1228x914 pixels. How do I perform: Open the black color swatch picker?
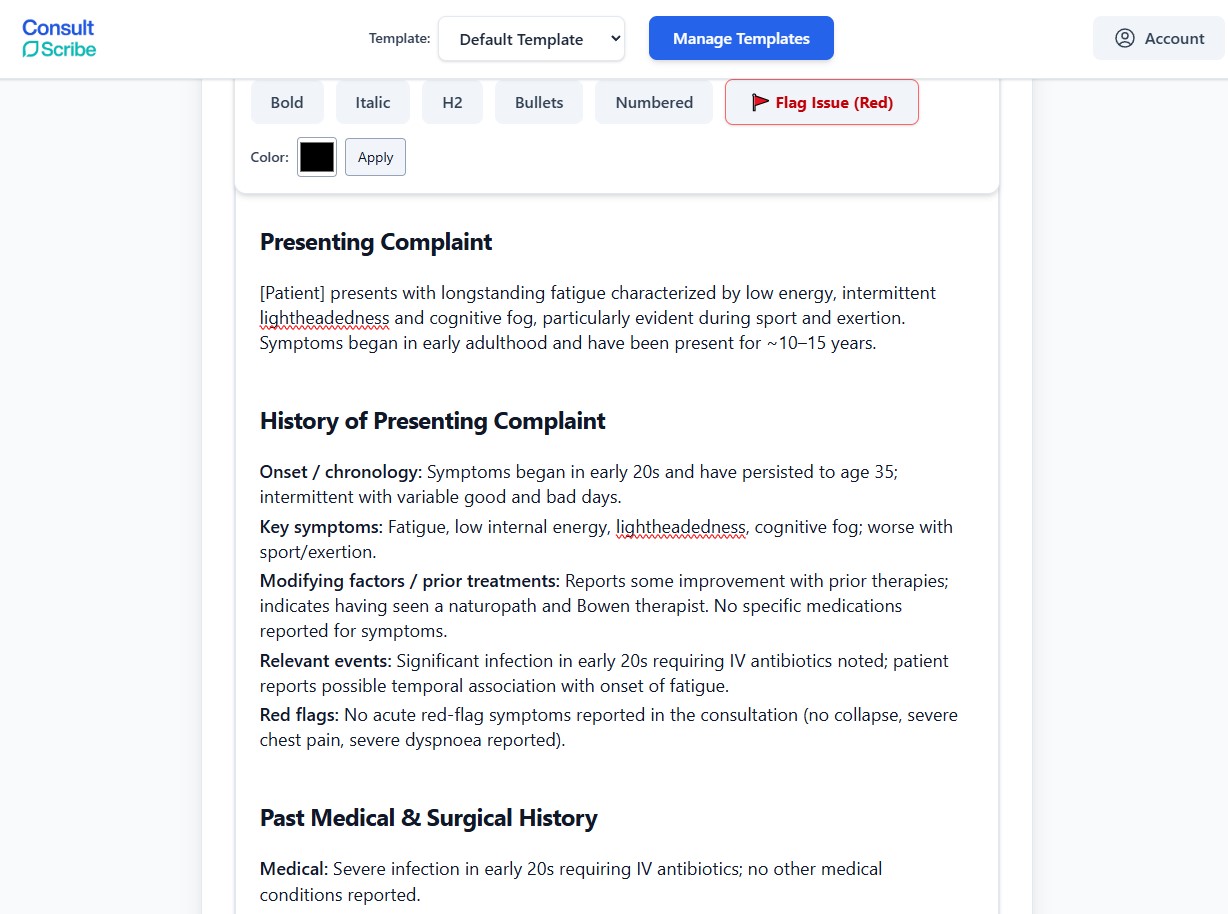point(316,156)
